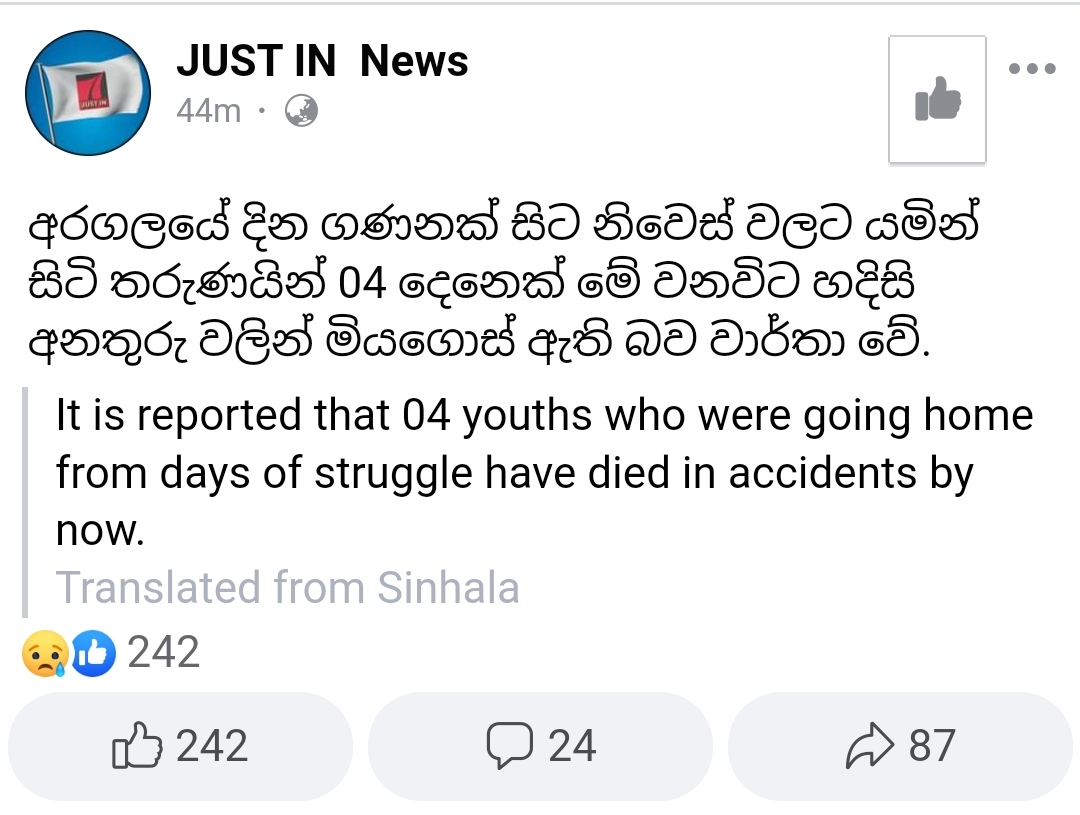Viewport: 1080px width, 815px height.
Task: Open the JUST IN News page name
Action: coord(322,61)
